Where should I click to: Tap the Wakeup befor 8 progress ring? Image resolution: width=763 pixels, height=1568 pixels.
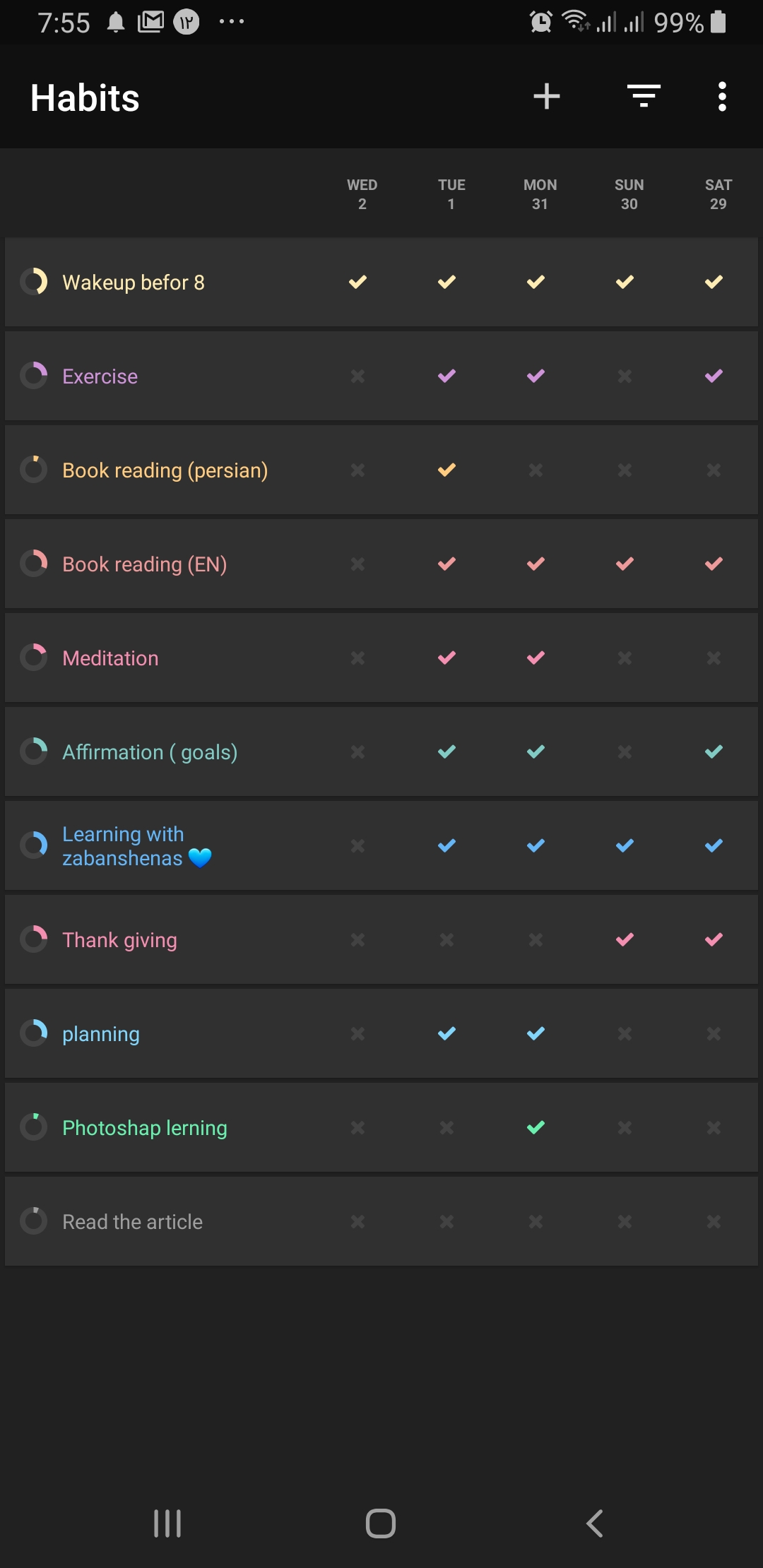click(34, 282)
